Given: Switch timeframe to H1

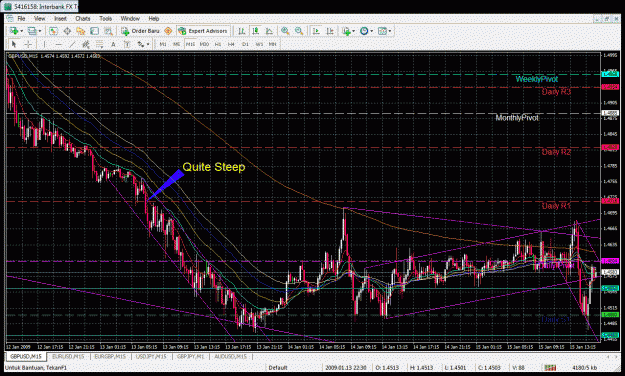Looking at the screenshot, I should 218,44.
